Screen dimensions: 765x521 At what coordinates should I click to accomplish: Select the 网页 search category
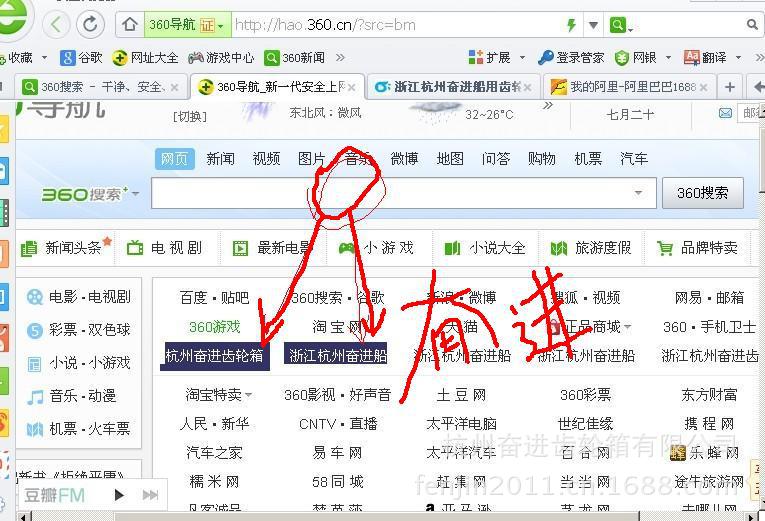(x=175, y=159)
